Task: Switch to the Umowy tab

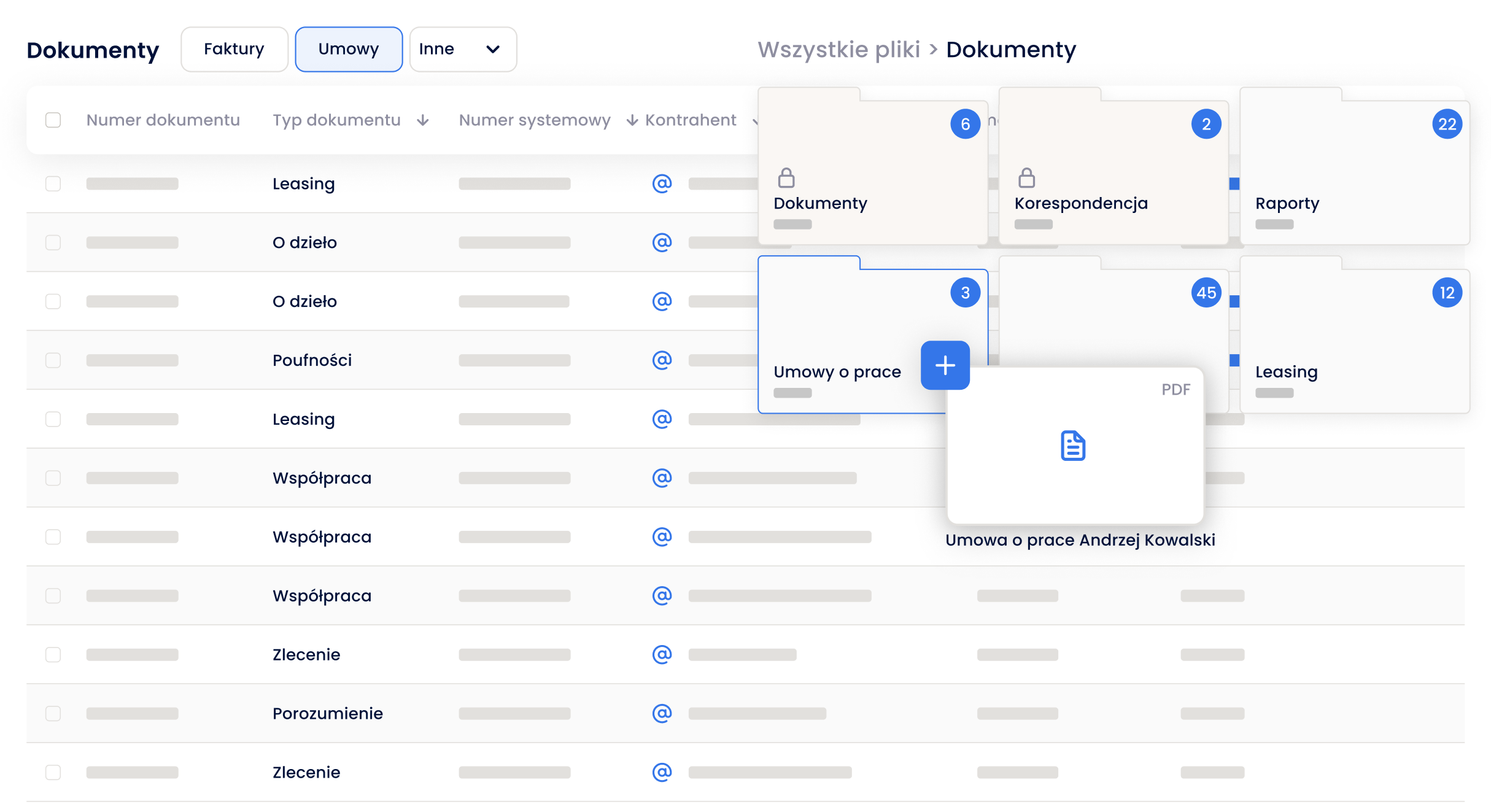Action: coord(349,49)
